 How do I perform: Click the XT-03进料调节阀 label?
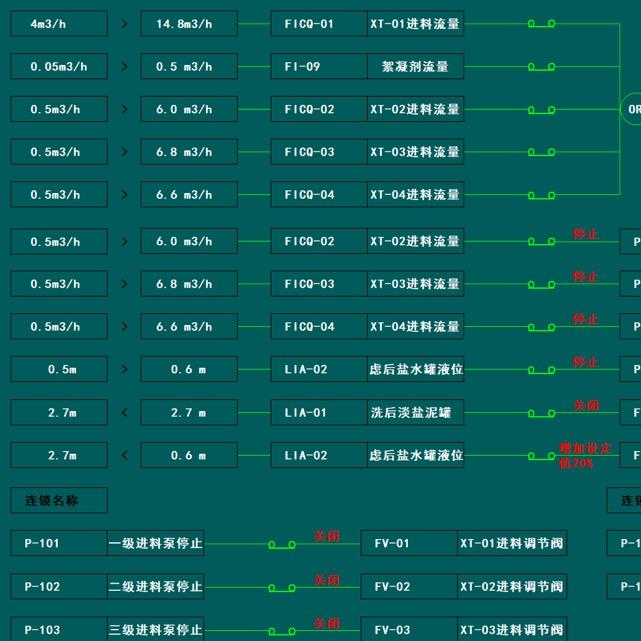click(x=512, y=630)
